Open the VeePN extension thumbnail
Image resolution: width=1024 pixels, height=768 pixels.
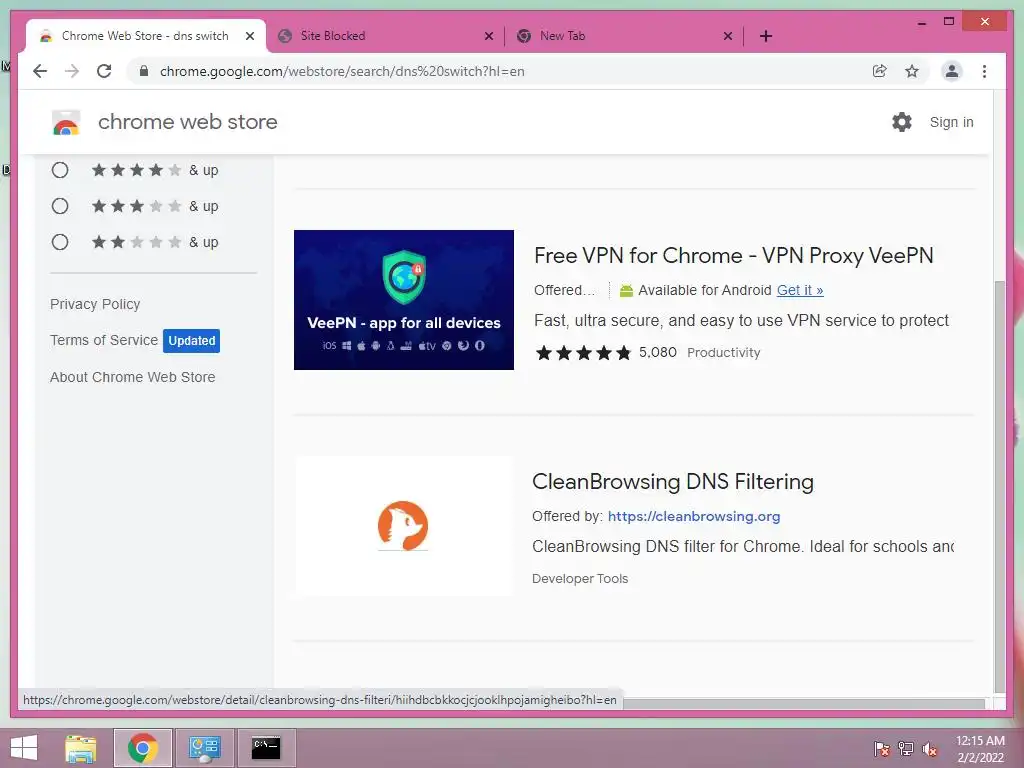[x=404, y=300]
